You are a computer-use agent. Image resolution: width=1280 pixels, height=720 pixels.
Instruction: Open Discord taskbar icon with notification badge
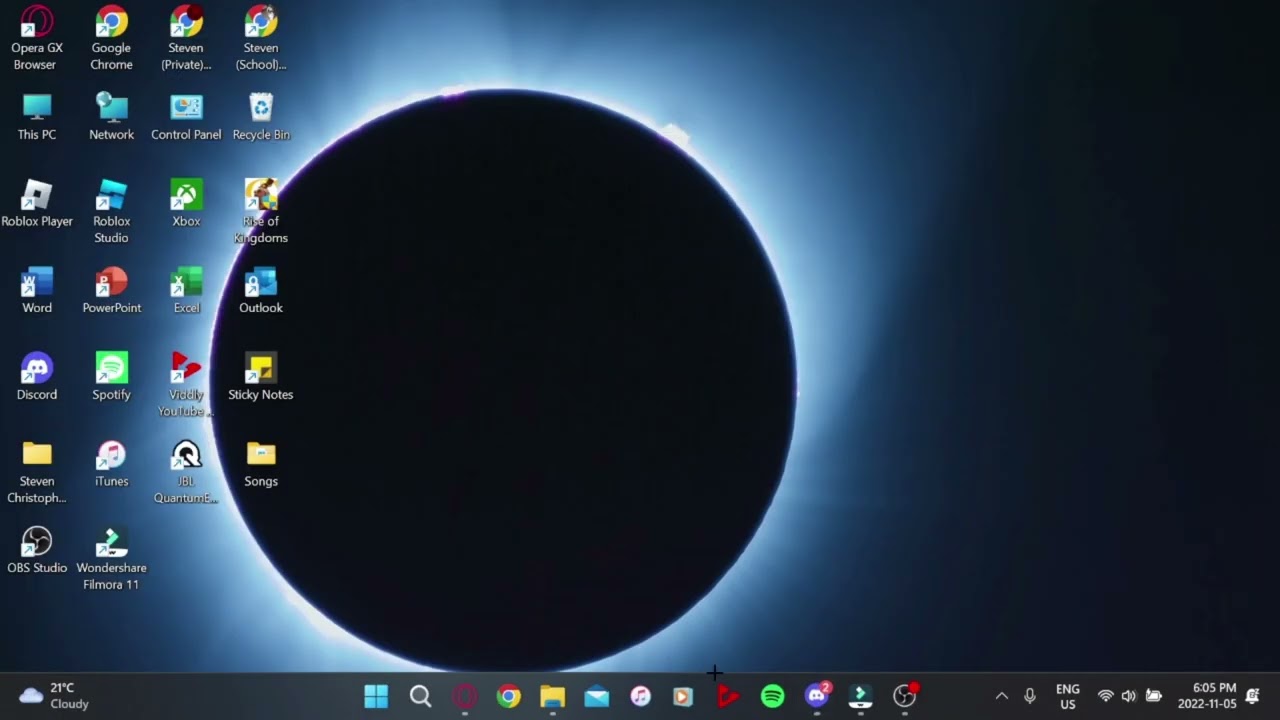817,695
